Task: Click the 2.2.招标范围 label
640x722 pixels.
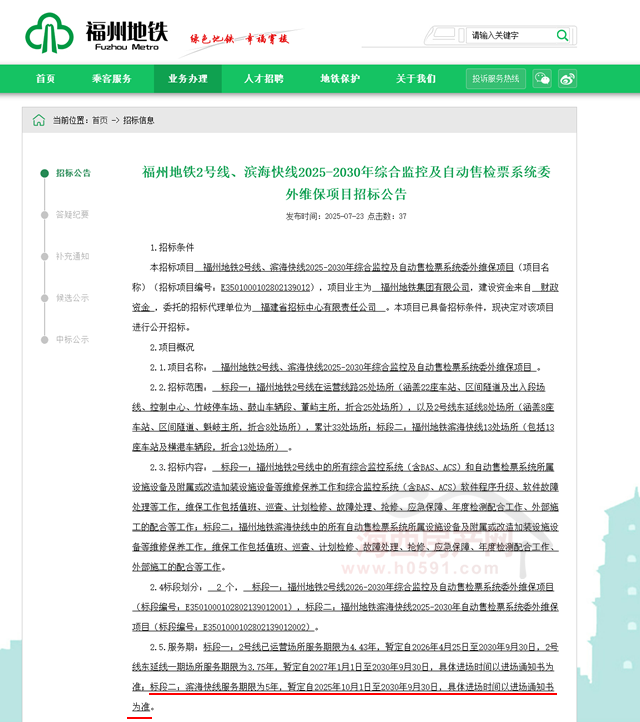Action: (x=178, y=387)
